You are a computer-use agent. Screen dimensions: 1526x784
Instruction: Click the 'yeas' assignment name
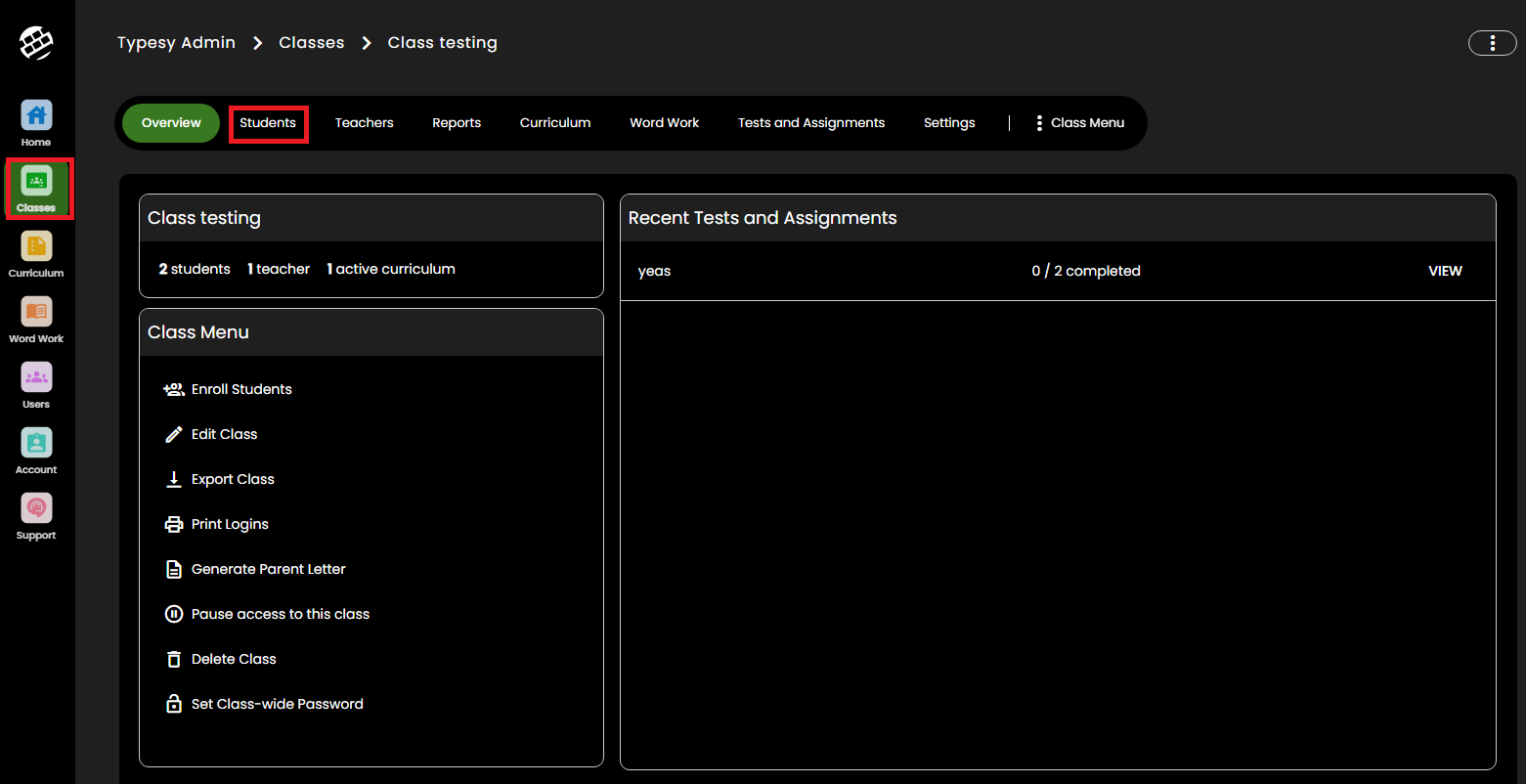[x=654, y=272]
